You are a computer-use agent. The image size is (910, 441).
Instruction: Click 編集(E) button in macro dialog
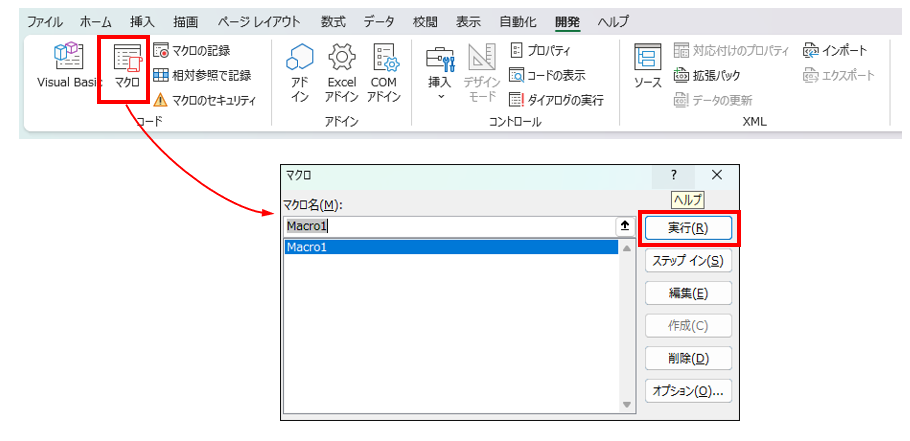(688, 293)
